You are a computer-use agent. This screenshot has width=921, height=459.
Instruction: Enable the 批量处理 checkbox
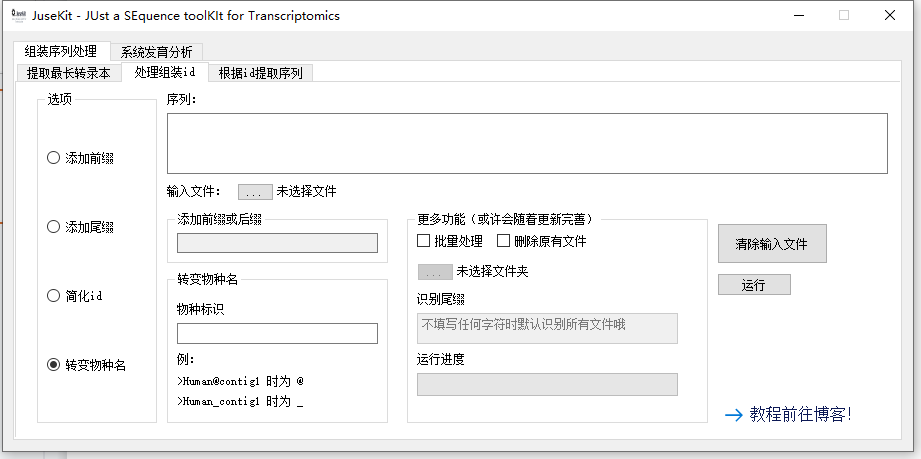tap(424, 241)
